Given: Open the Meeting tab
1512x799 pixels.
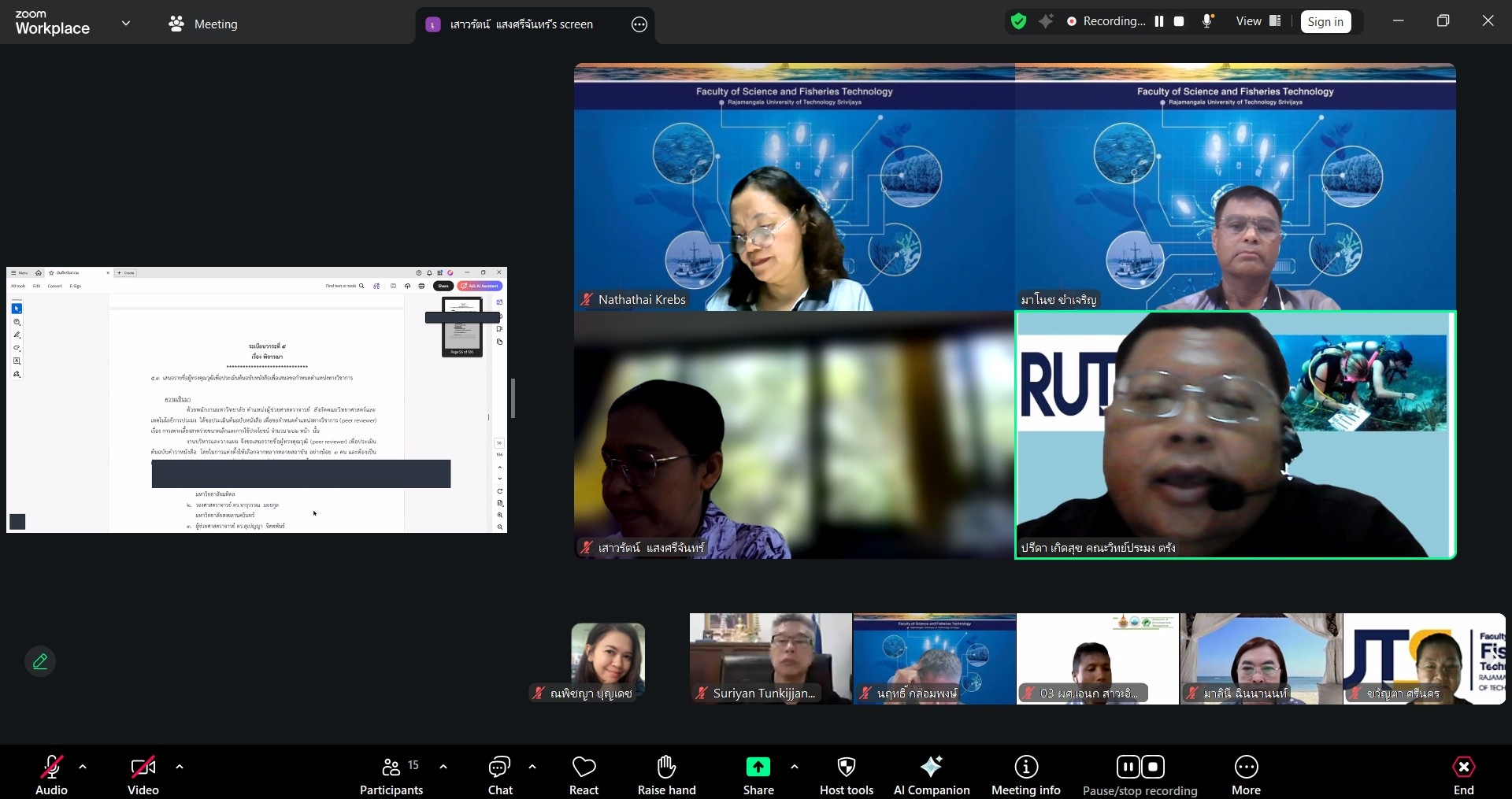Looking at the screenshot, I should click(x=203, y=24).
